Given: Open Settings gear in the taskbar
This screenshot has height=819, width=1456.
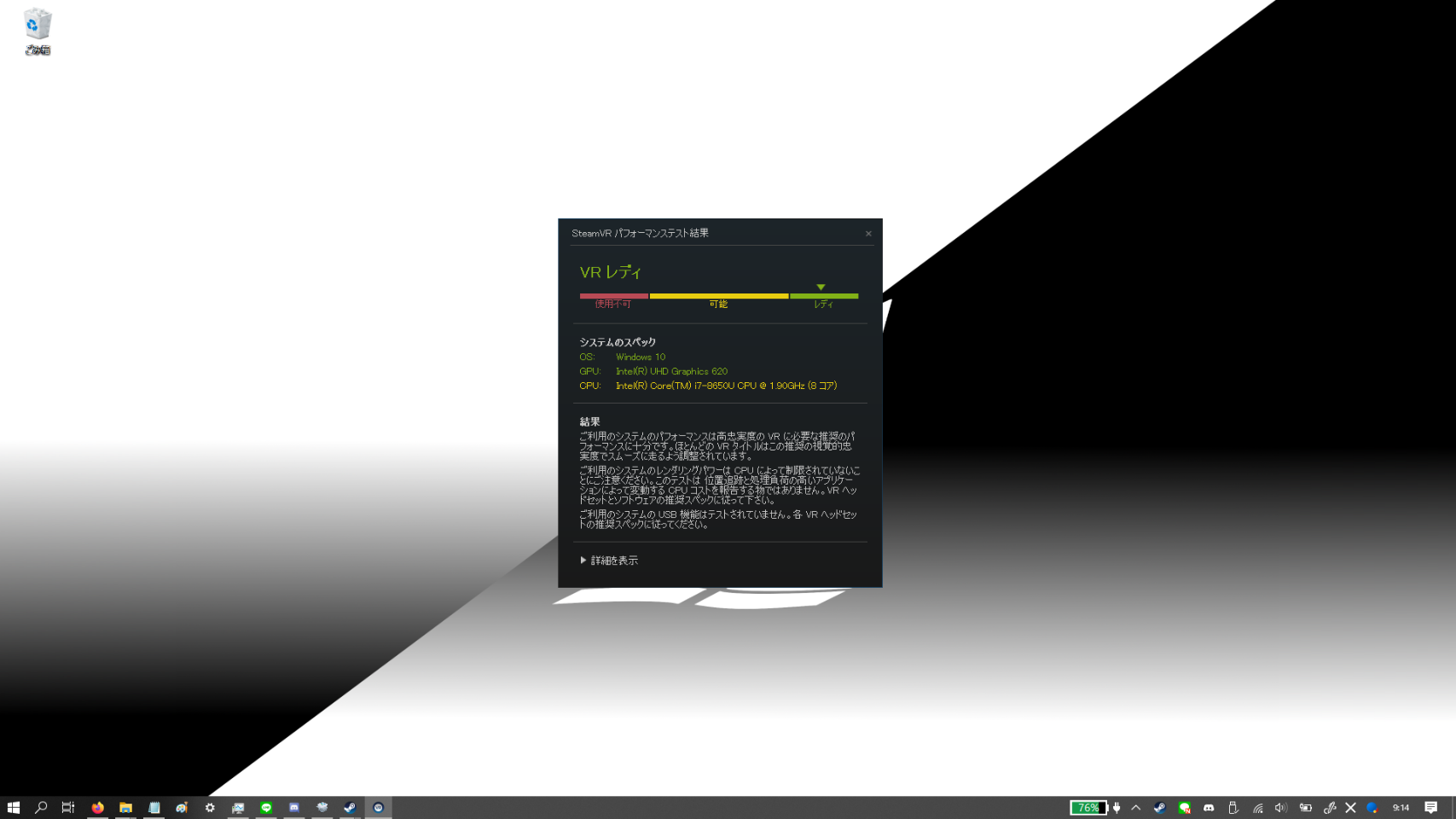Looking at the screenshot, I should [210, 807].
